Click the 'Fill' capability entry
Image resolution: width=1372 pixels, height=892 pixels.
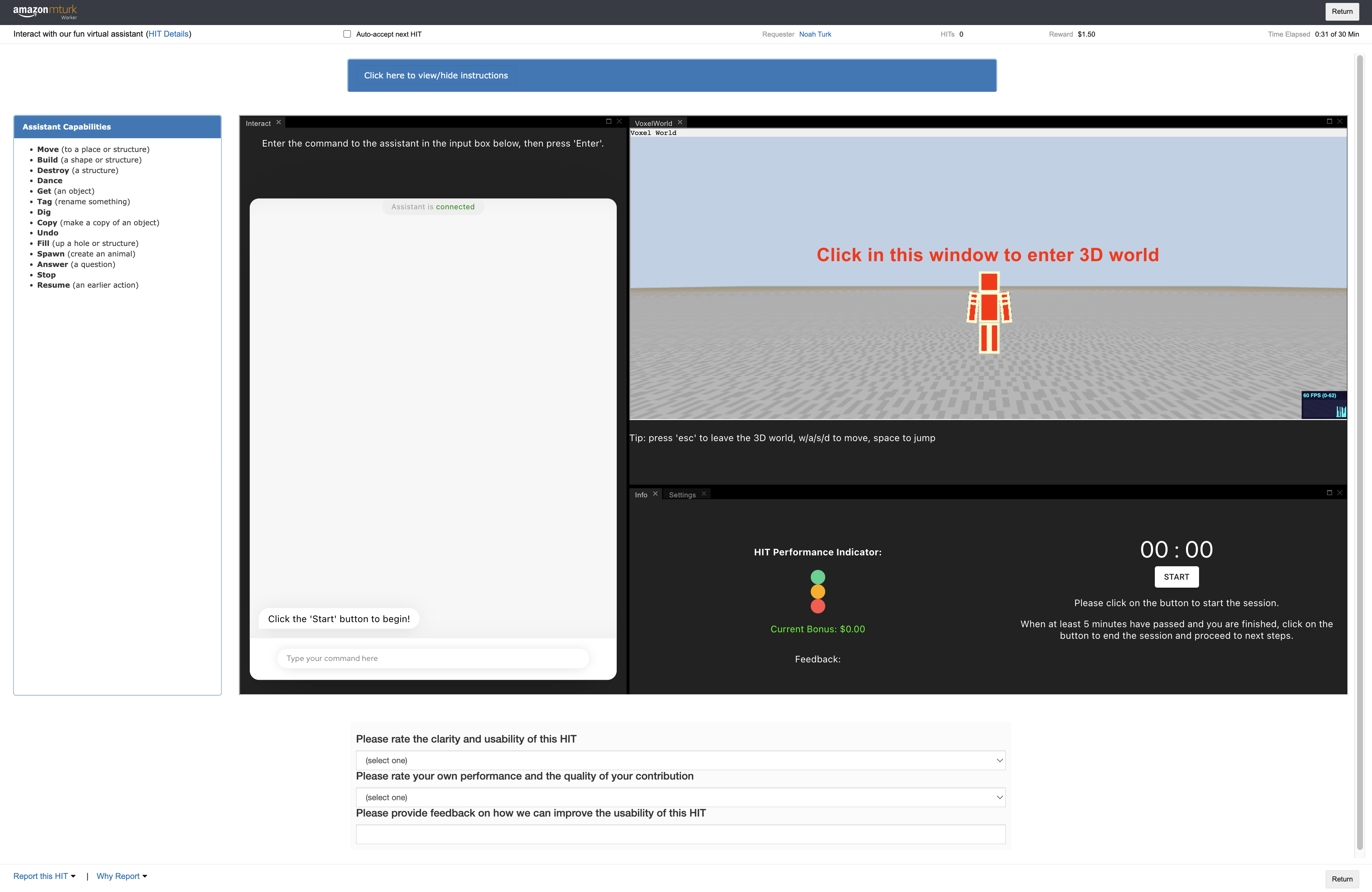pos(88,243)
